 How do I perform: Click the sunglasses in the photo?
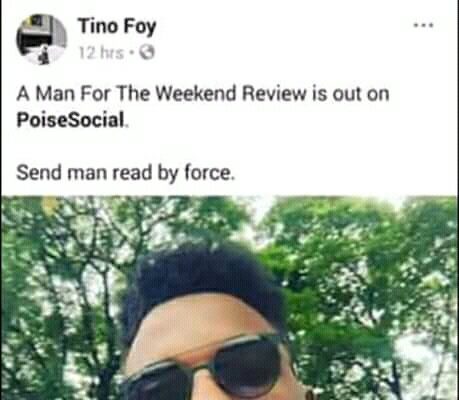tap(207, 367)
